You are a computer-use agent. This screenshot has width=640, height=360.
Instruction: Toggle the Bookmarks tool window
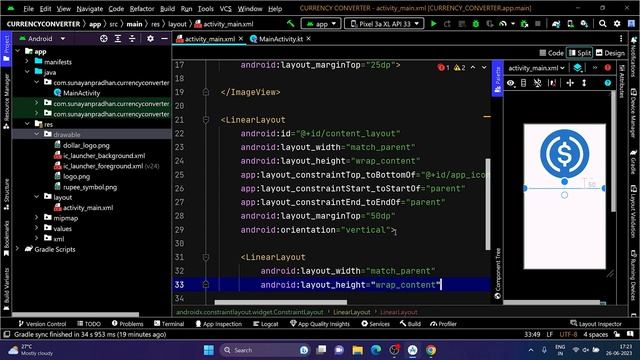pyautogui.click(x=6, y=238)
